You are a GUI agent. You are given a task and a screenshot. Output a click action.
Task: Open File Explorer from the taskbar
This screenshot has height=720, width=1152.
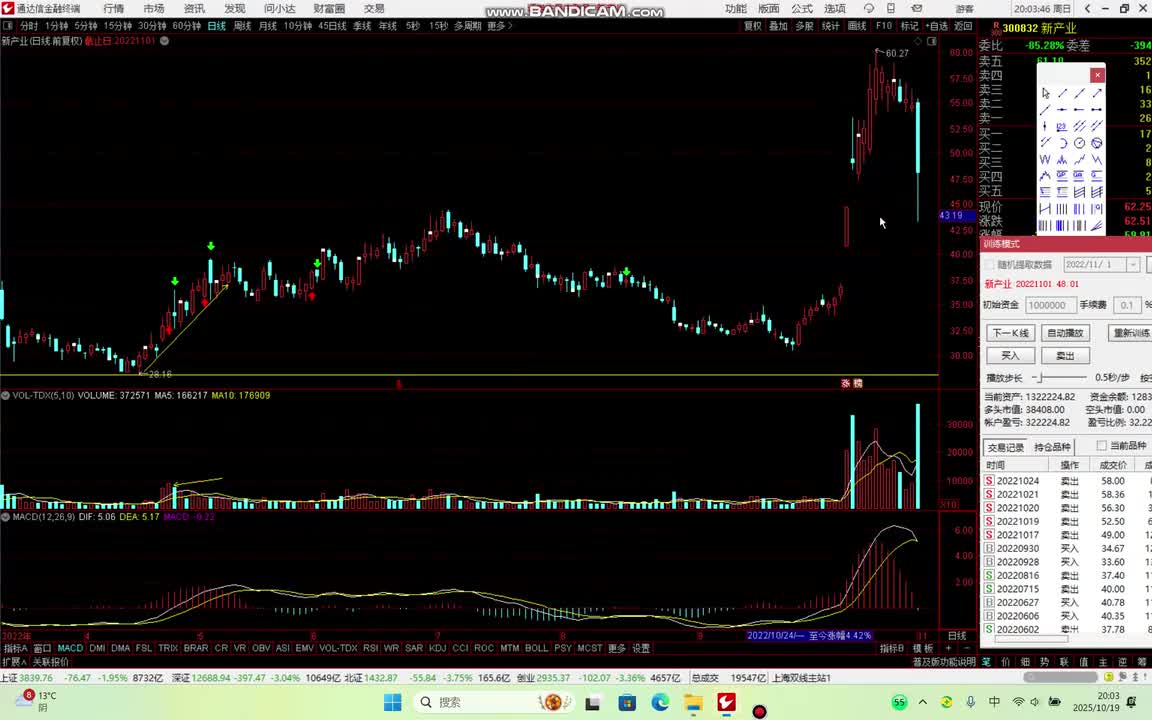[693, 702]
